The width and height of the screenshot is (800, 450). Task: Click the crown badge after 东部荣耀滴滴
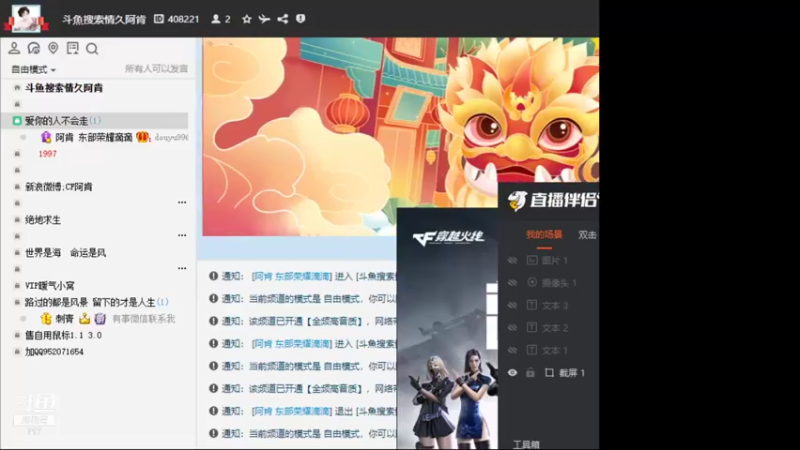point(142,137)
